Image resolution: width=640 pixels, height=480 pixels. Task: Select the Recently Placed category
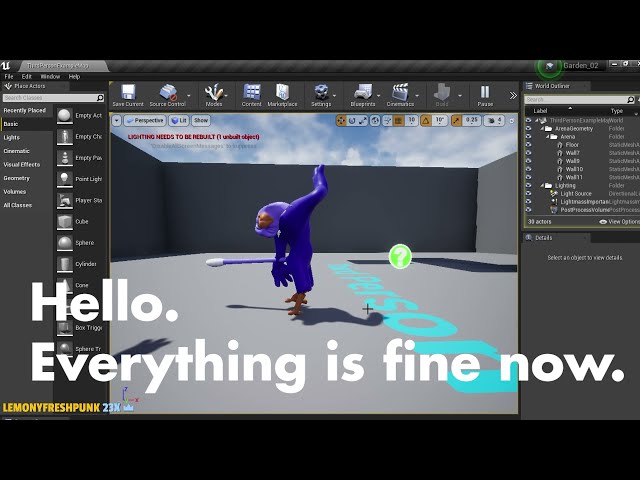pyautogui.click(x=25, y=110)
